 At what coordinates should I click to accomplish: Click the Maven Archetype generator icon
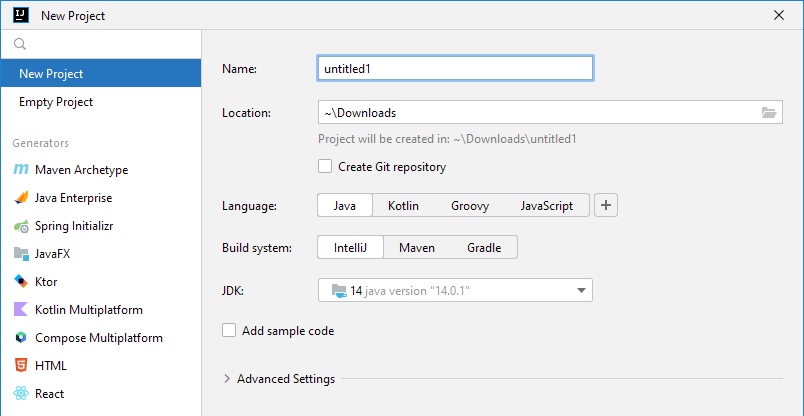click(x=21, y=170)
